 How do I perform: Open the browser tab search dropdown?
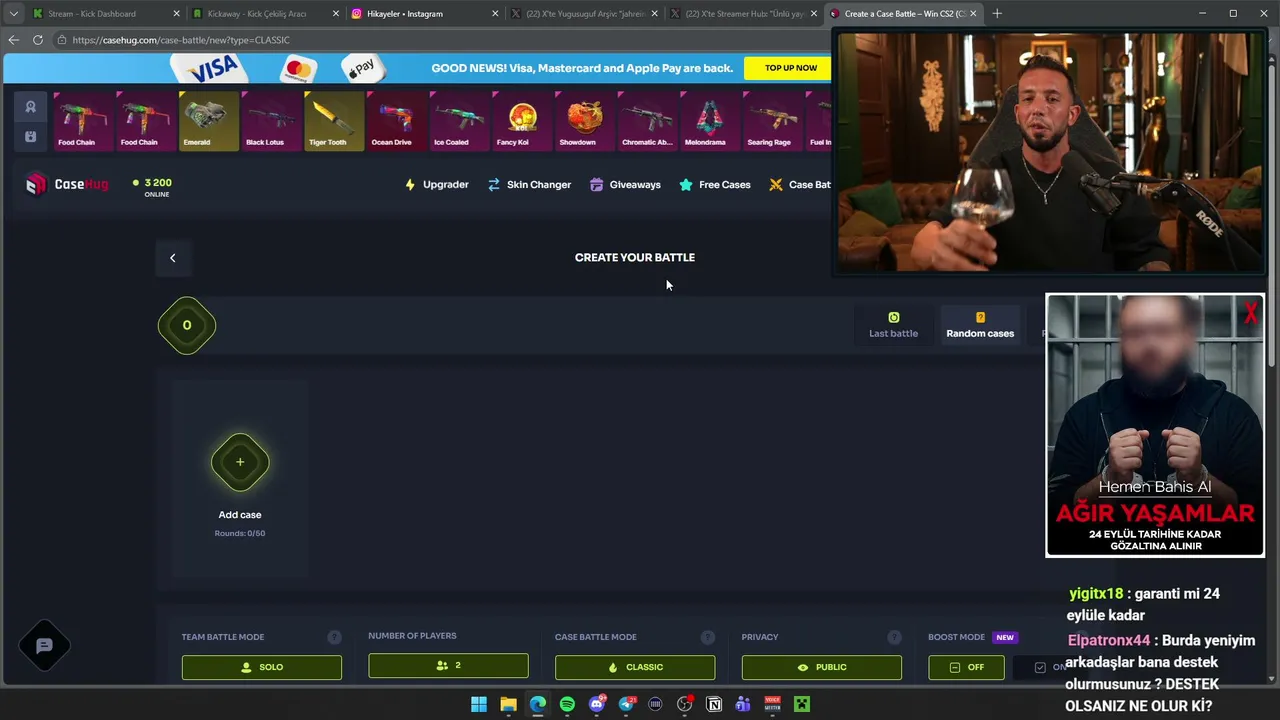click(13, 14)
